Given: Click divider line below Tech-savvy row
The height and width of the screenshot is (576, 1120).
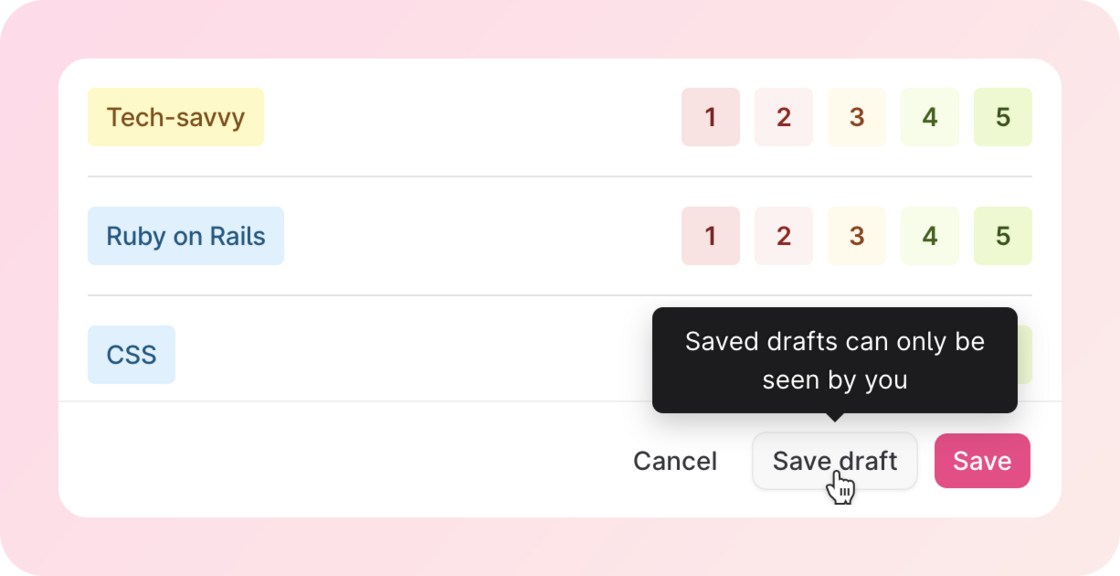Looking at the screenshot, I should tap(560, 176).
